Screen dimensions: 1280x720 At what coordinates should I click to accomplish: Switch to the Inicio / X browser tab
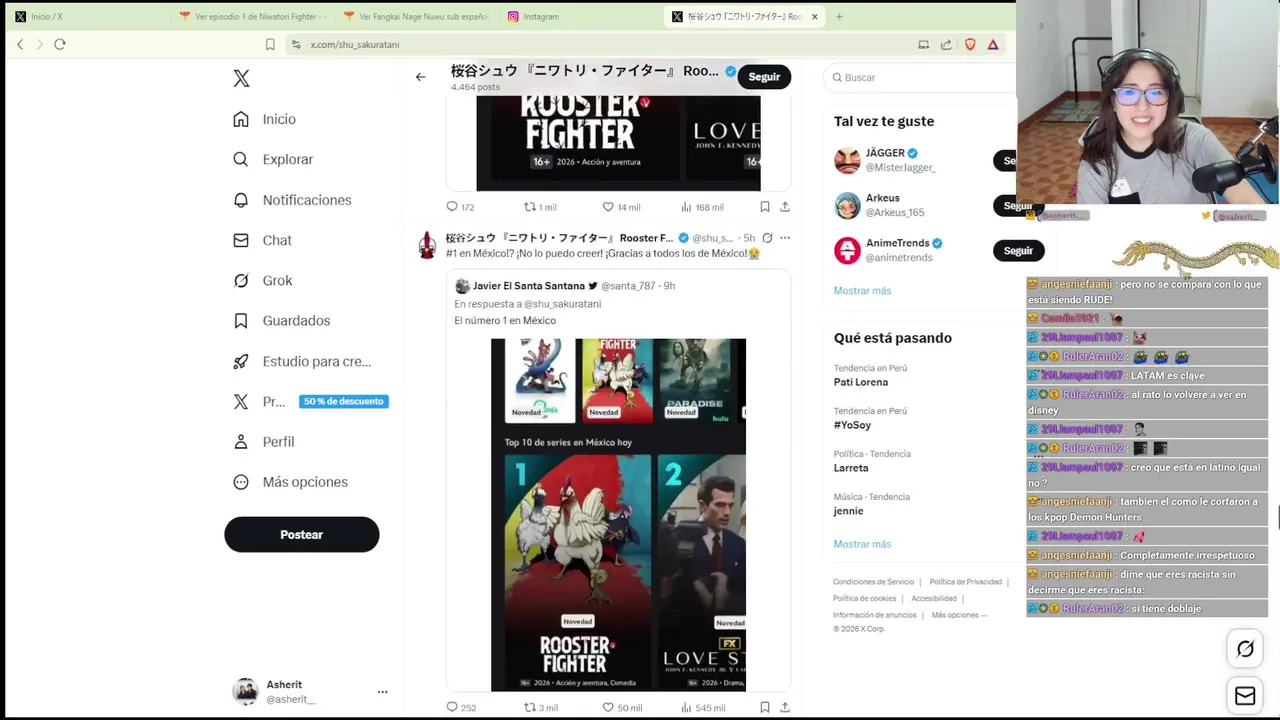tap(84, 16)
